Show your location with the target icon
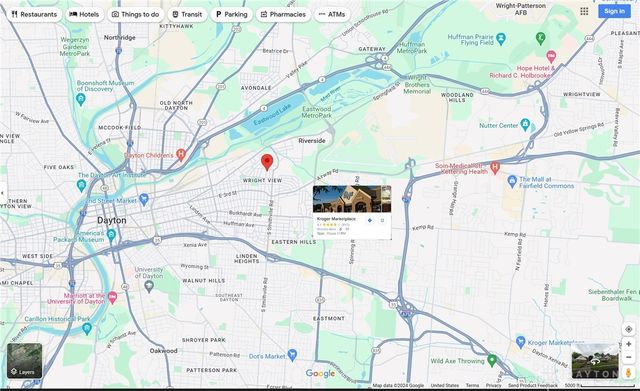640x391 pixels. pos(629,329)
